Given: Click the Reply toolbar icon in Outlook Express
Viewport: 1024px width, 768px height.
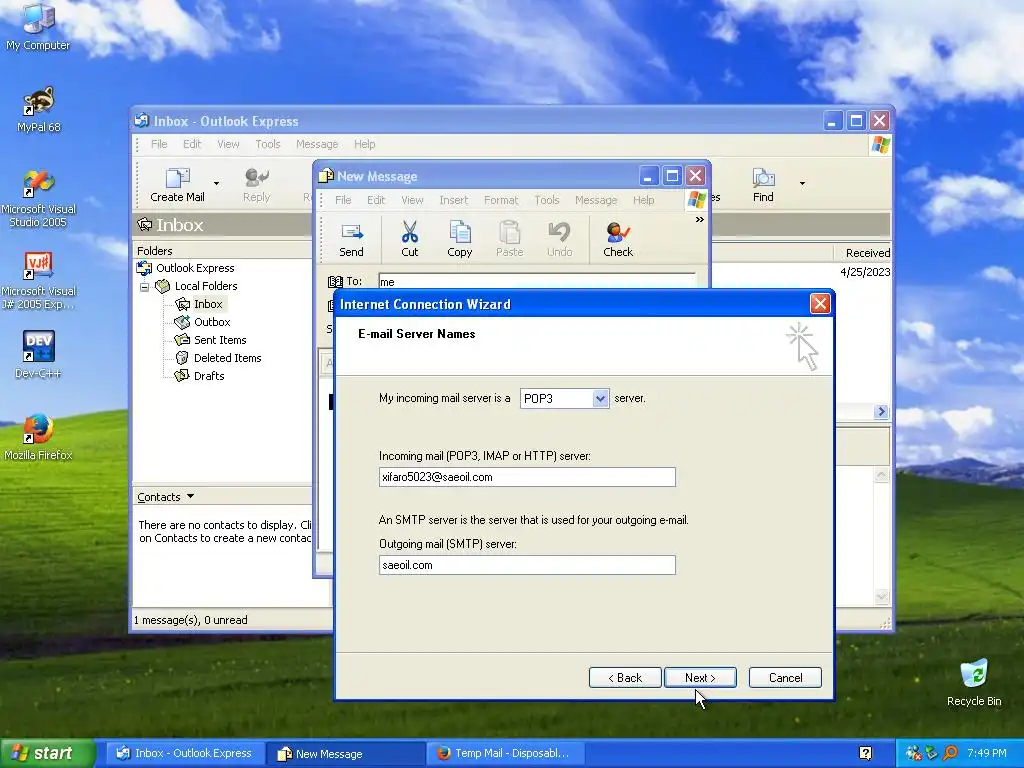Looking at the screenshot, I should [256, 185].
